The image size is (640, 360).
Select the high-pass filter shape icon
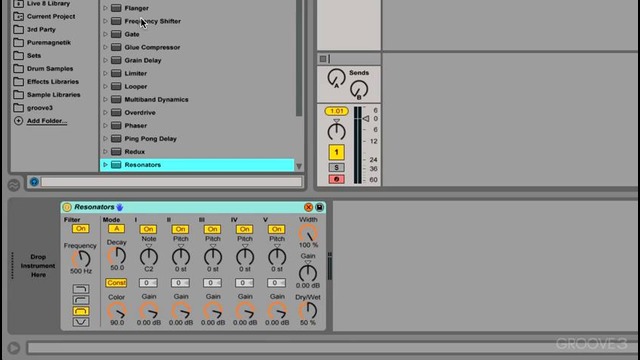click(81, 300)
